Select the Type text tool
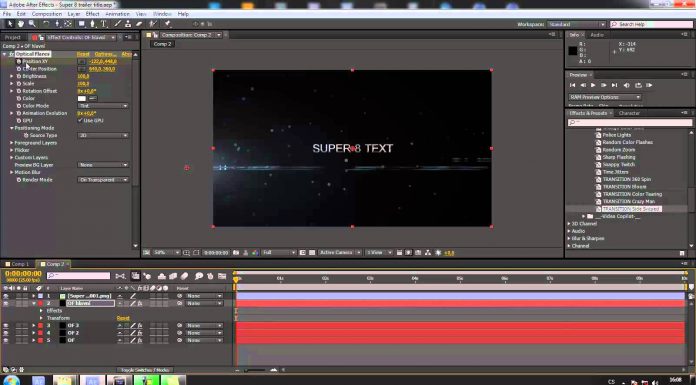Image resolution: width=696 pixels, height=385 pixels. (x=103, y=24)
